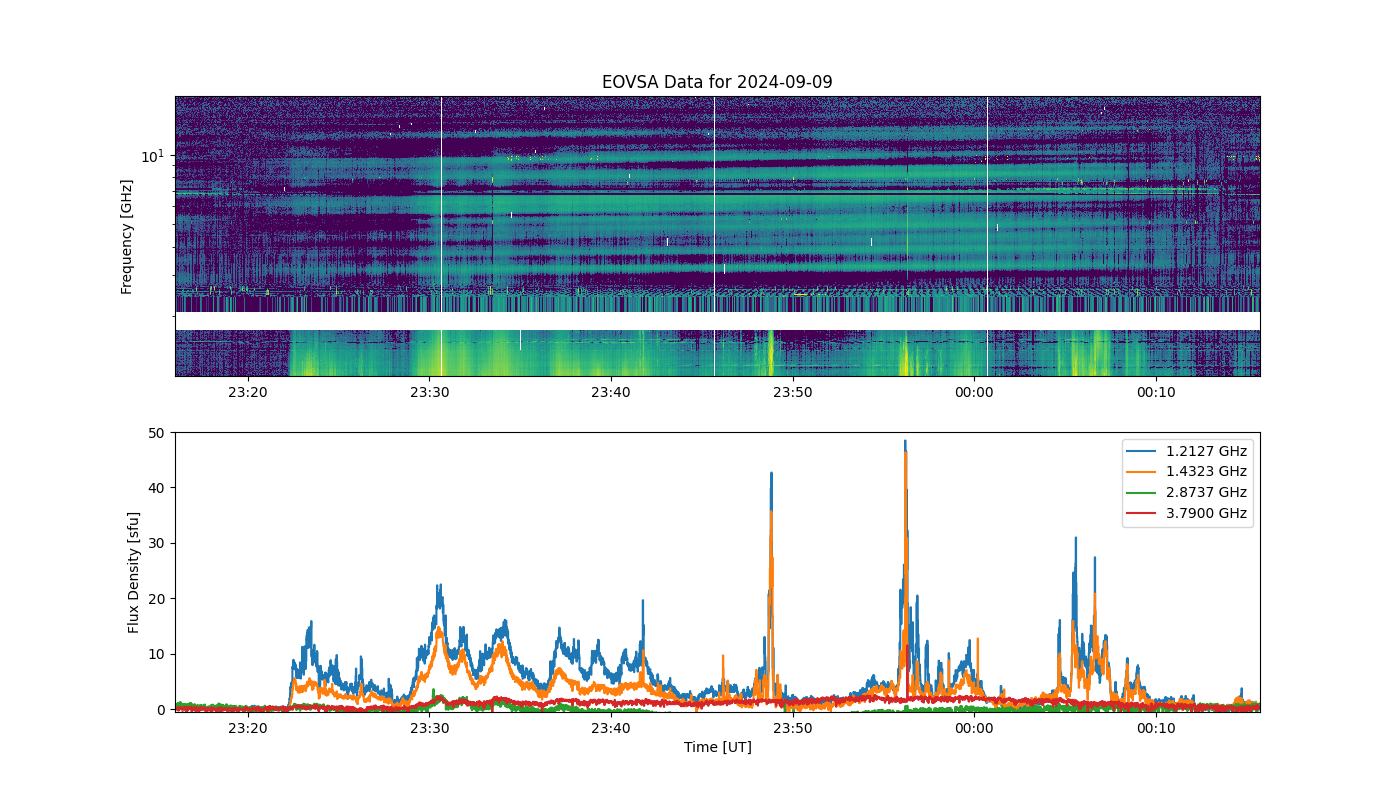This screenshot has height=800, width=1400.
Task: Click the blue 1.2127 GHz legend line
Action: [x=1144, y=451]
